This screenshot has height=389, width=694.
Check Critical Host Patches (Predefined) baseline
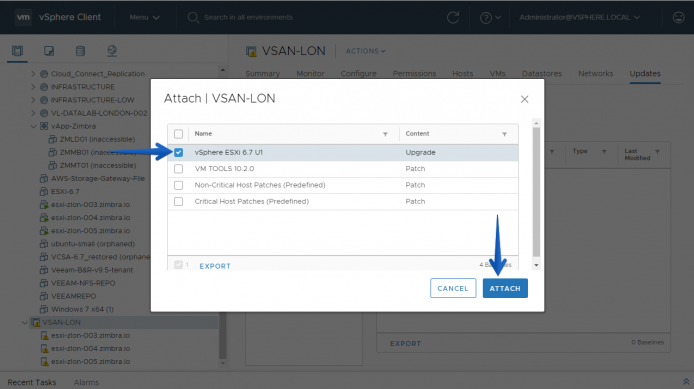click(178, 201)
